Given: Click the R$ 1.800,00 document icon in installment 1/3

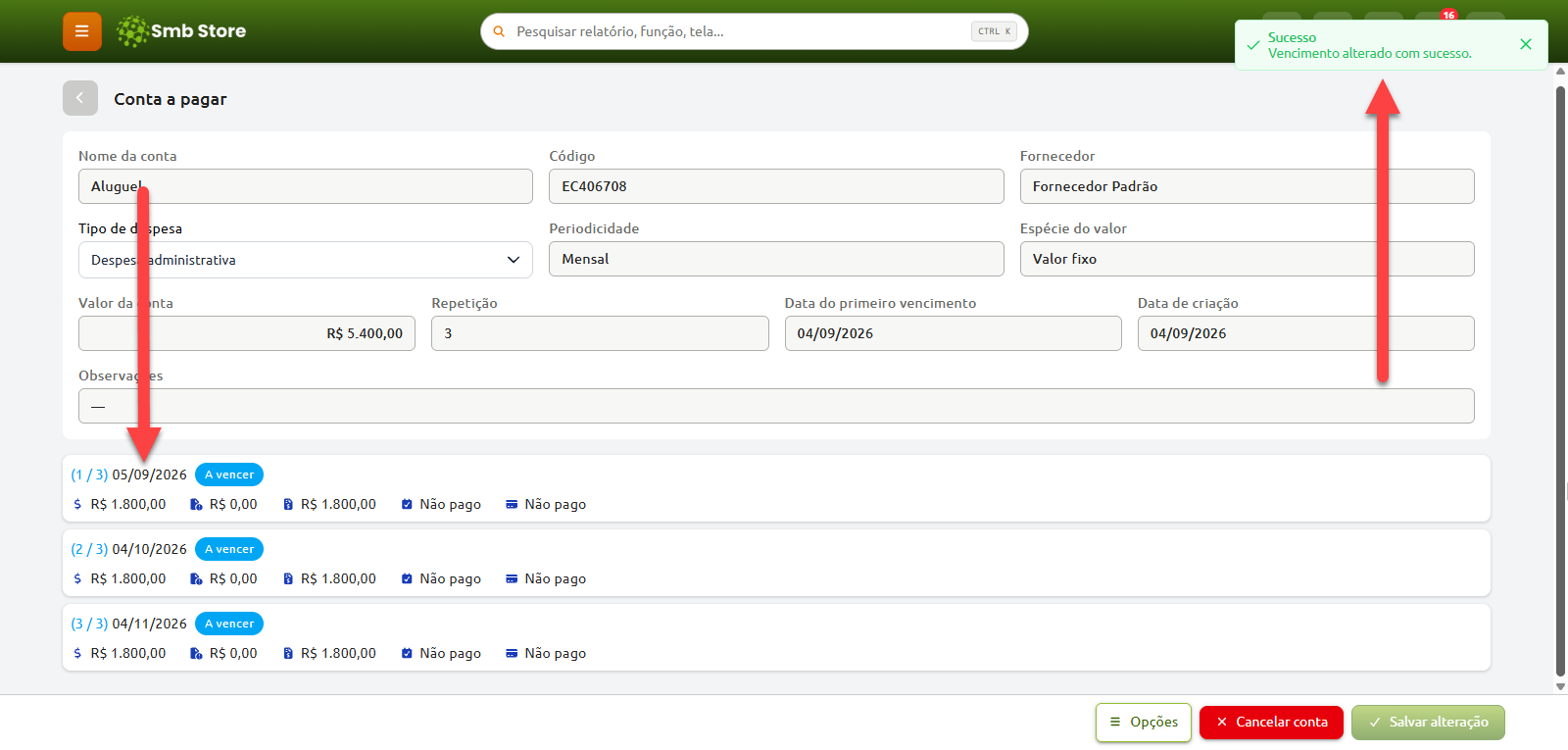Looking at the screenshot, I should tap(288, 504).
